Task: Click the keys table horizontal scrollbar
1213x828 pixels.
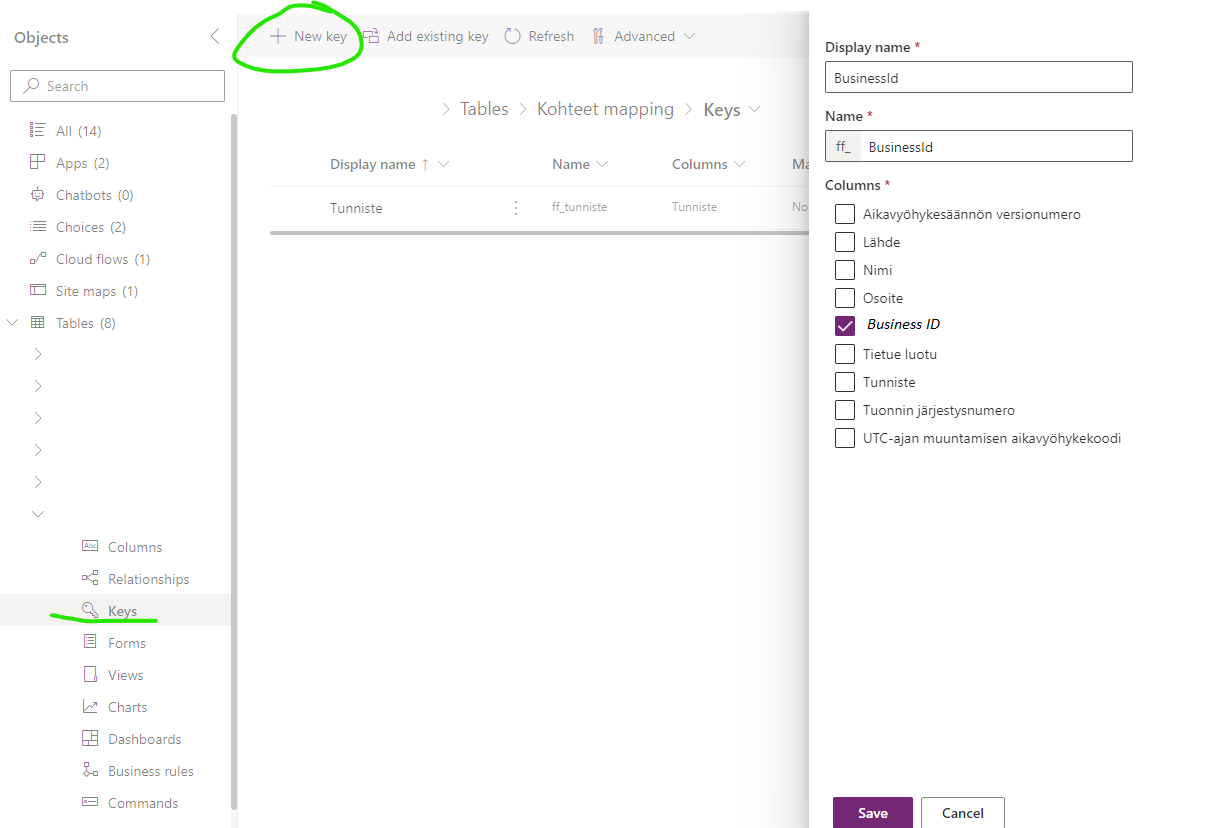Action: [x=540, y=233]
